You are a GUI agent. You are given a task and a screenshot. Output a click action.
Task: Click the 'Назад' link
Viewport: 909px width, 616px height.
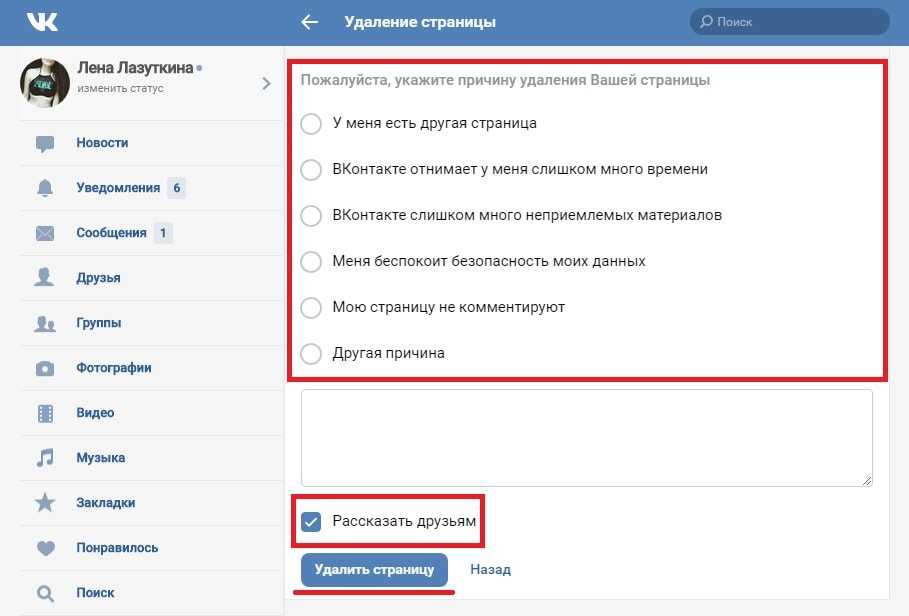click(490, 570)
